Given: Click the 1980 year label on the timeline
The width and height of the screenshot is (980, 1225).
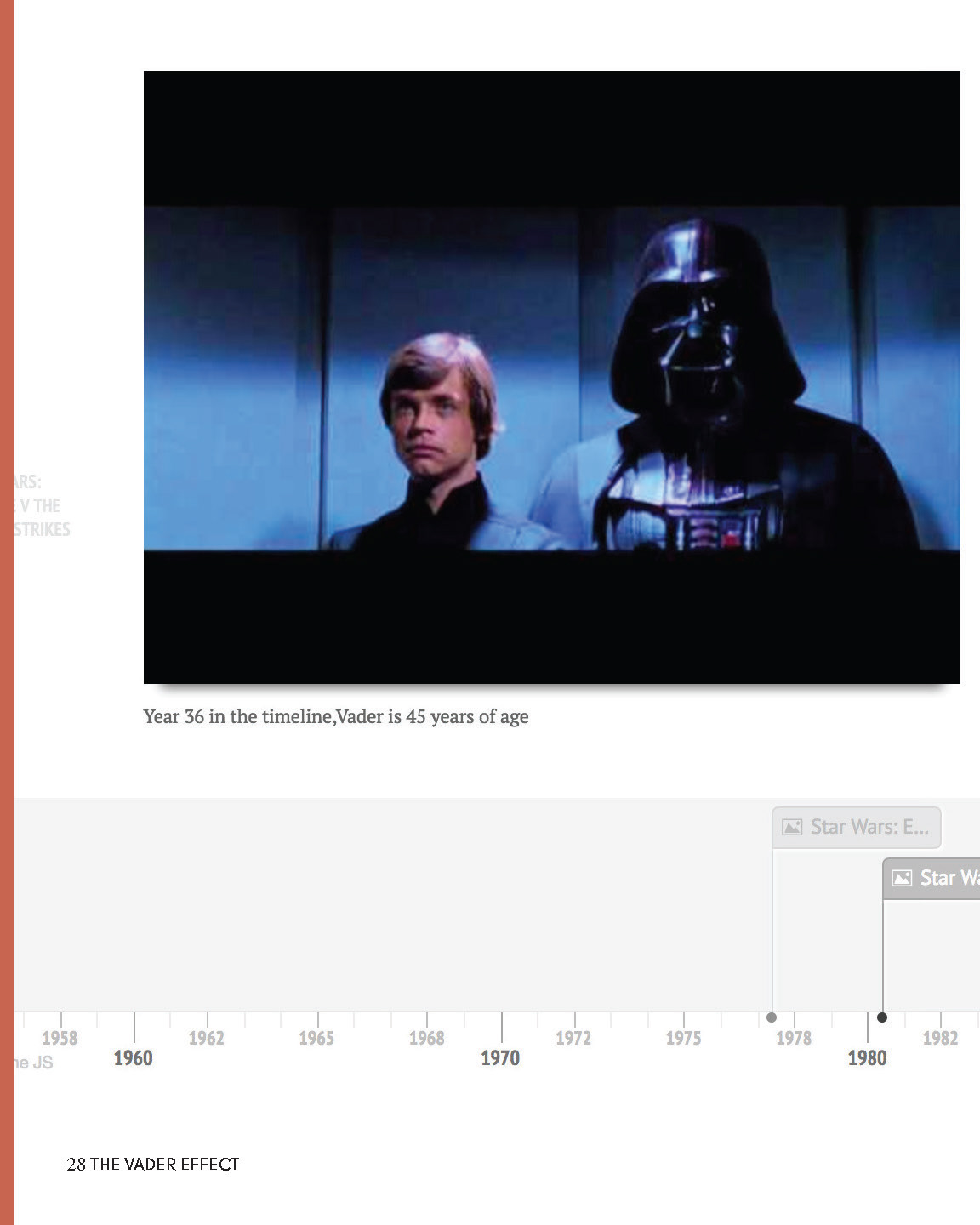Looking at the screenshot, I should [x=867, y=1058].
